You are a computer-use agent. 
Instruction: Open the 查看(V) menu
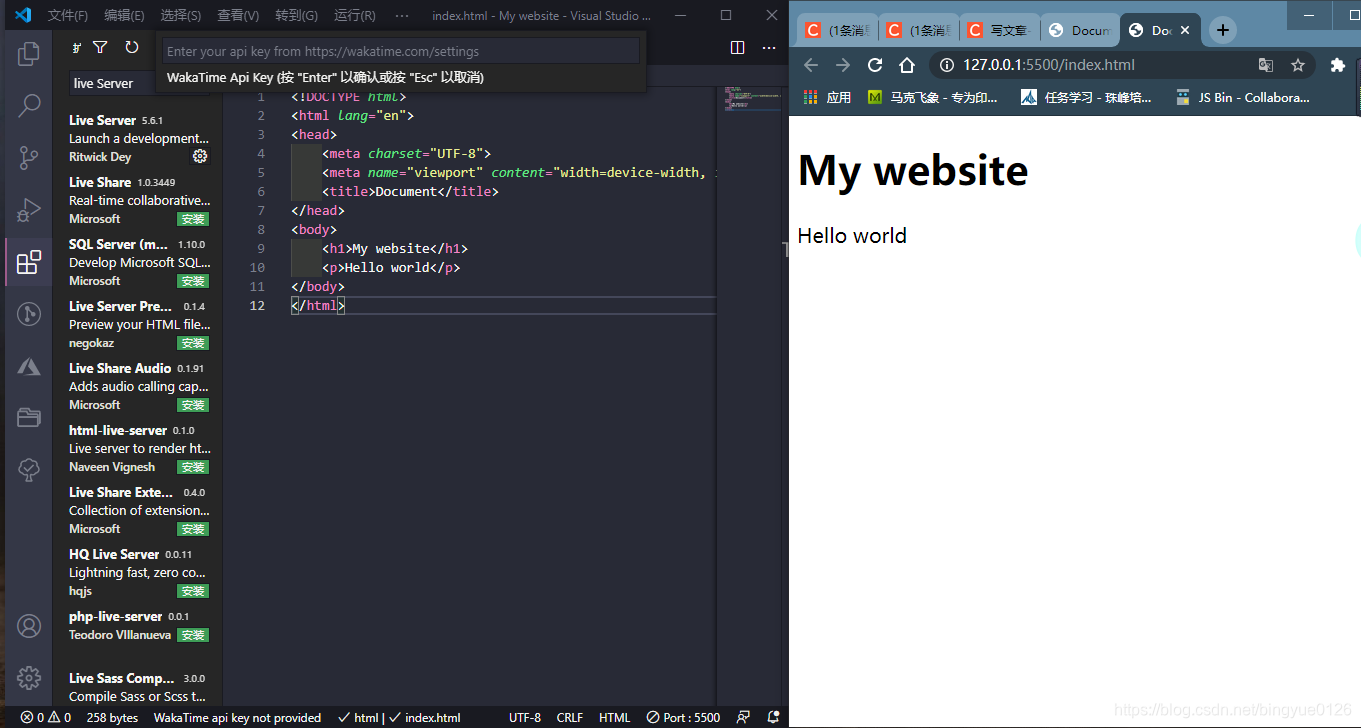[x=238, y=15]
